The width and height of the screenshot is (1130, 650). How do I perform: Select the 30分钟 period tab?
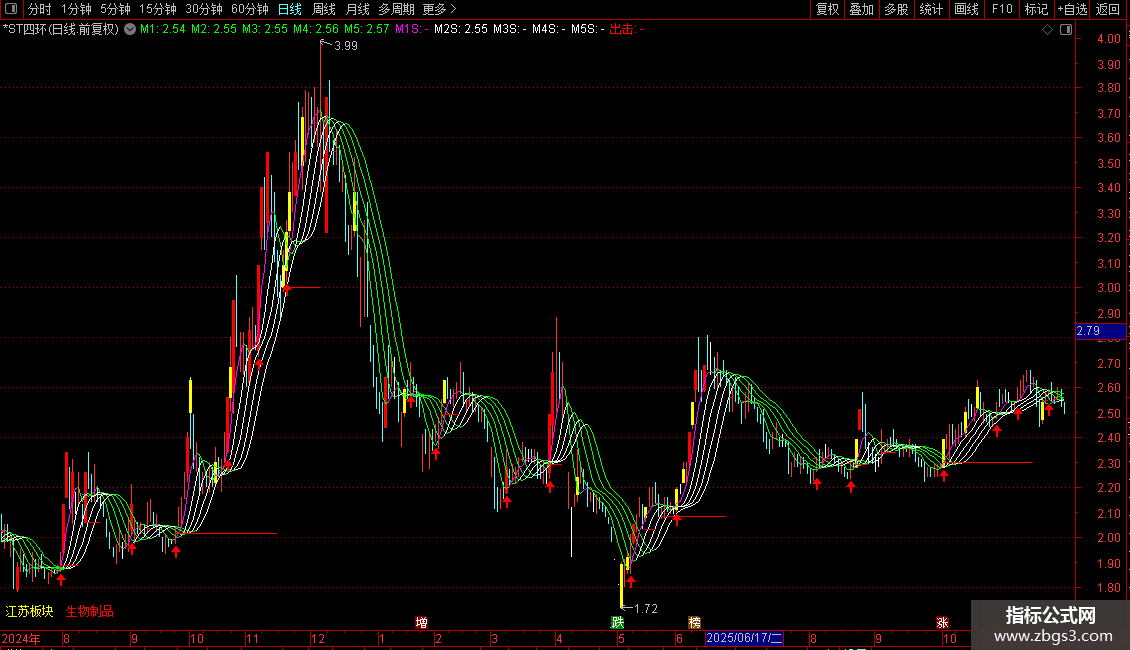[x=204, y=9]
